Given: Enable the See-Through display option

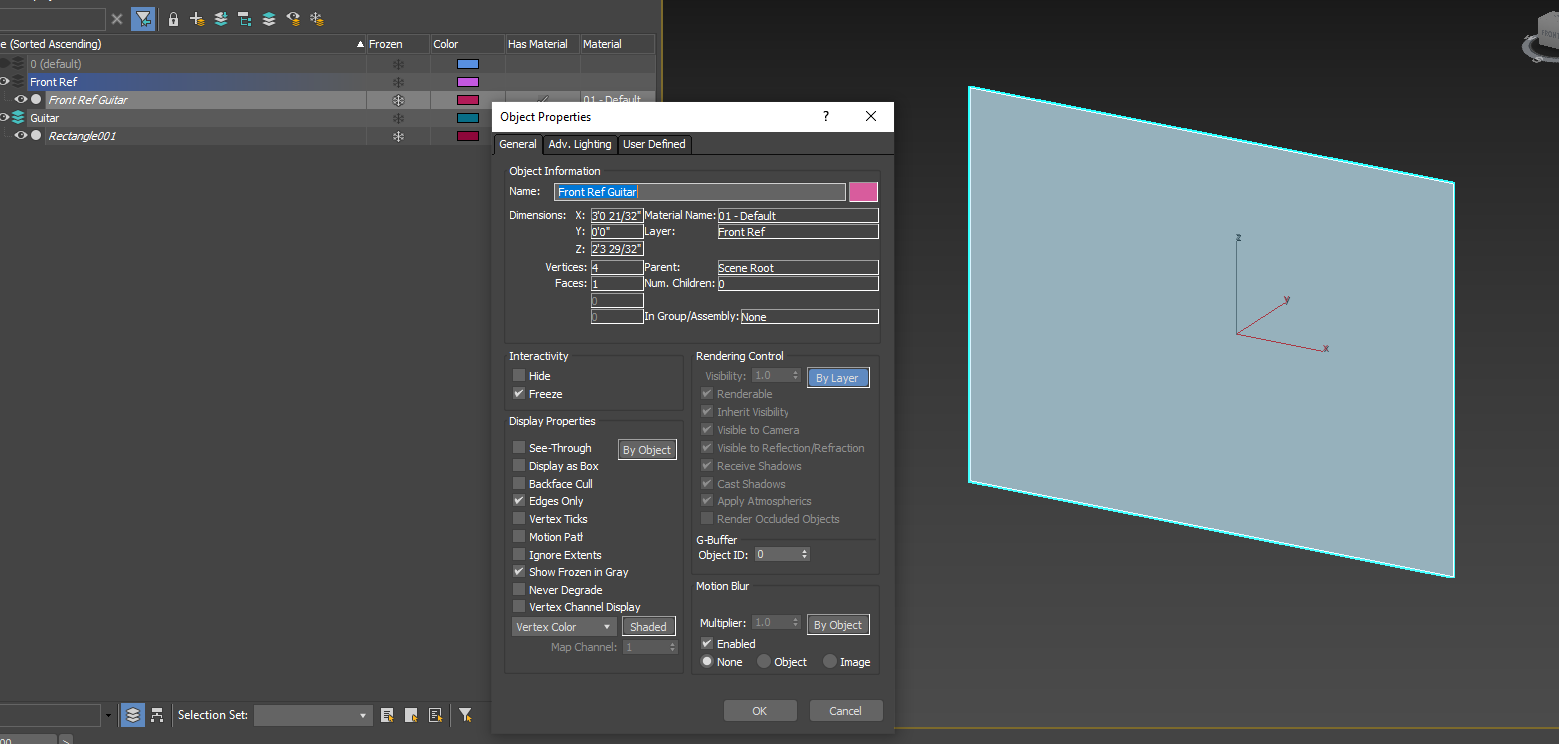Looking at the screenshot, I should click(519, 448).
